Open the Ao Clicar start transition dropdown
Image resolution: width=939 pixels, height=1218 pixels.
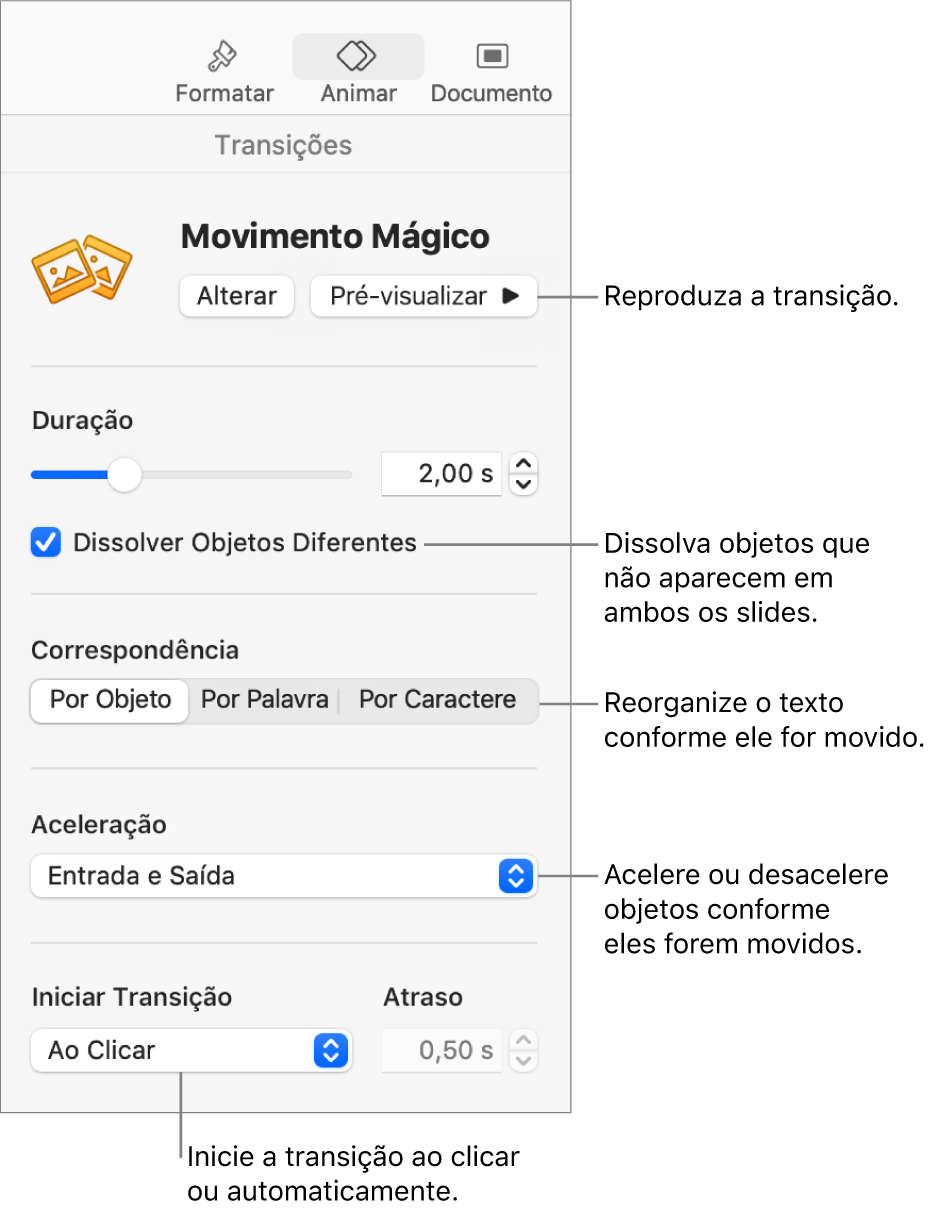(191, 1051)
